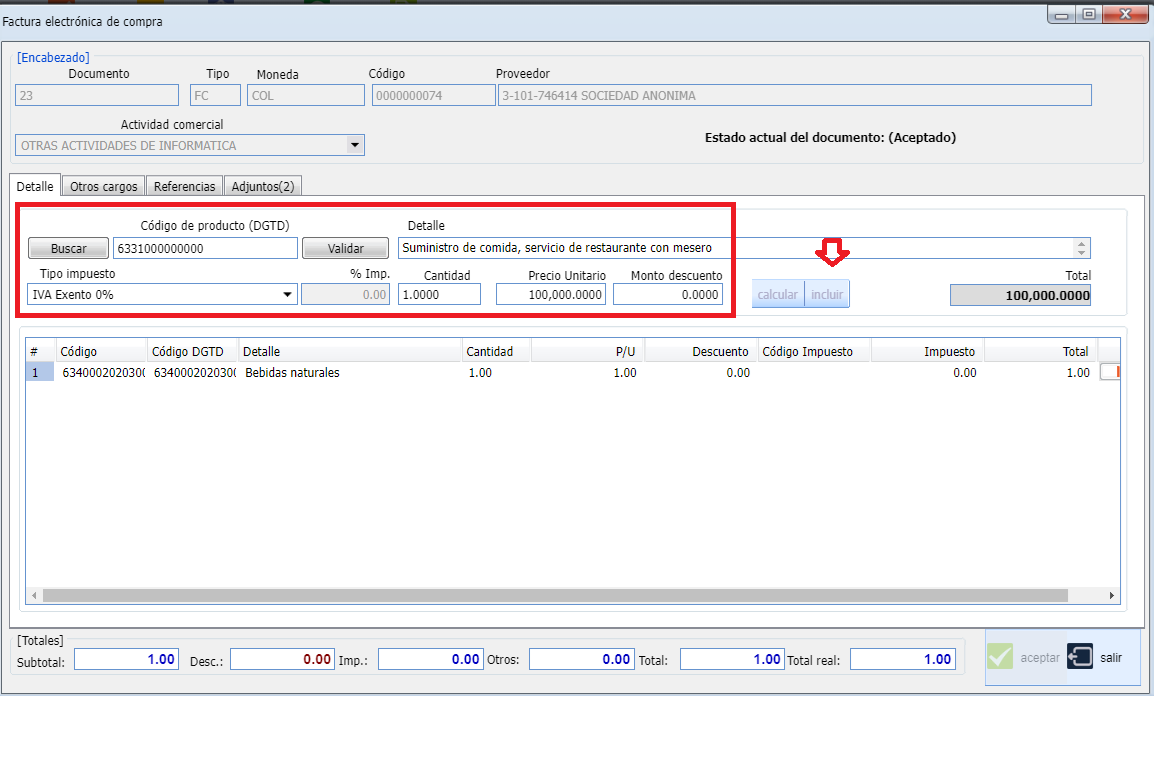This screenshot has width=1154, height=761.
Task: Click the green aceptar checkmark icon
Action: tap(999, 656)
